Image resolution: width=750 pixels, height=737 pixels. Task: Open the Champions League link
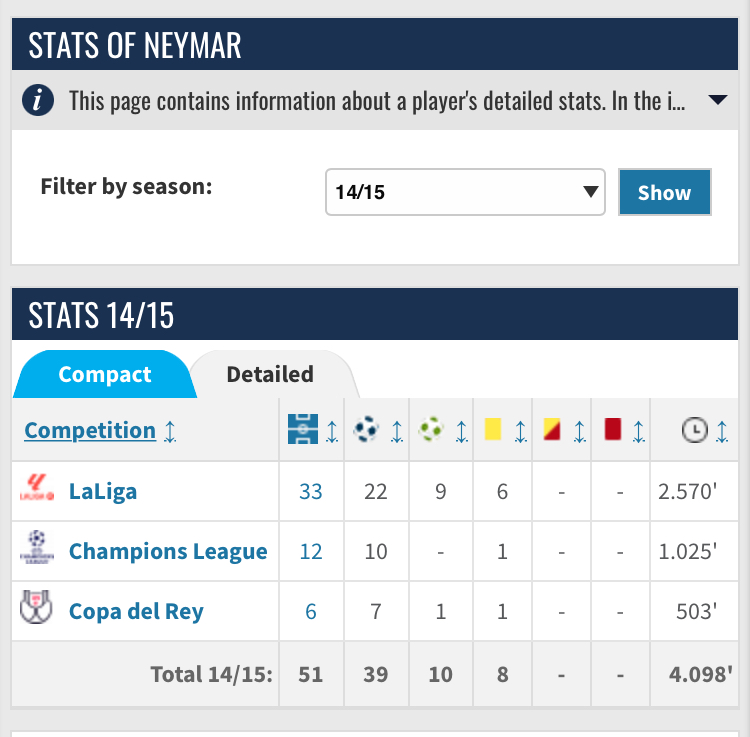point(168,551)
